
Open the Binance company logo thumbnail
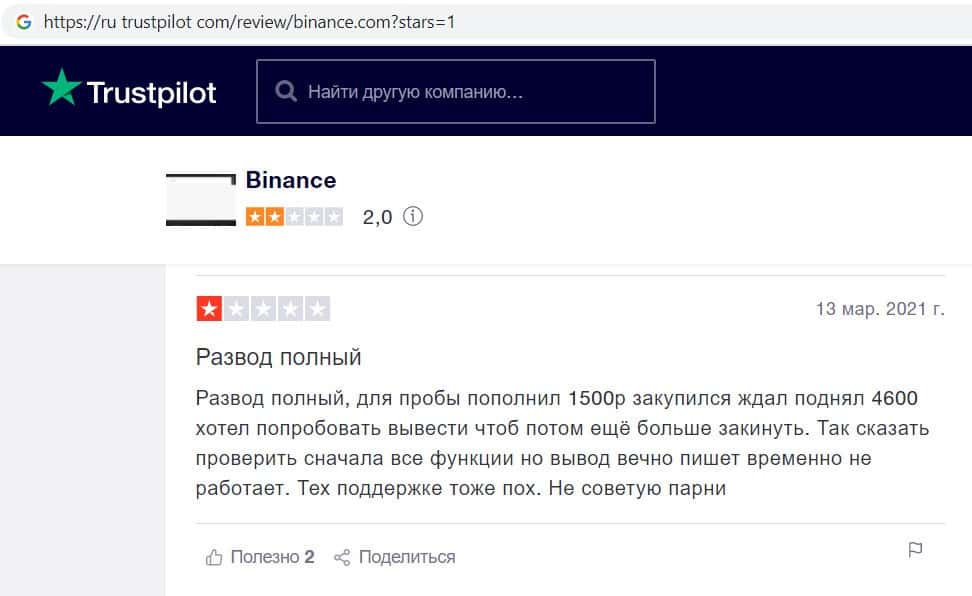(x=200, y=200)
